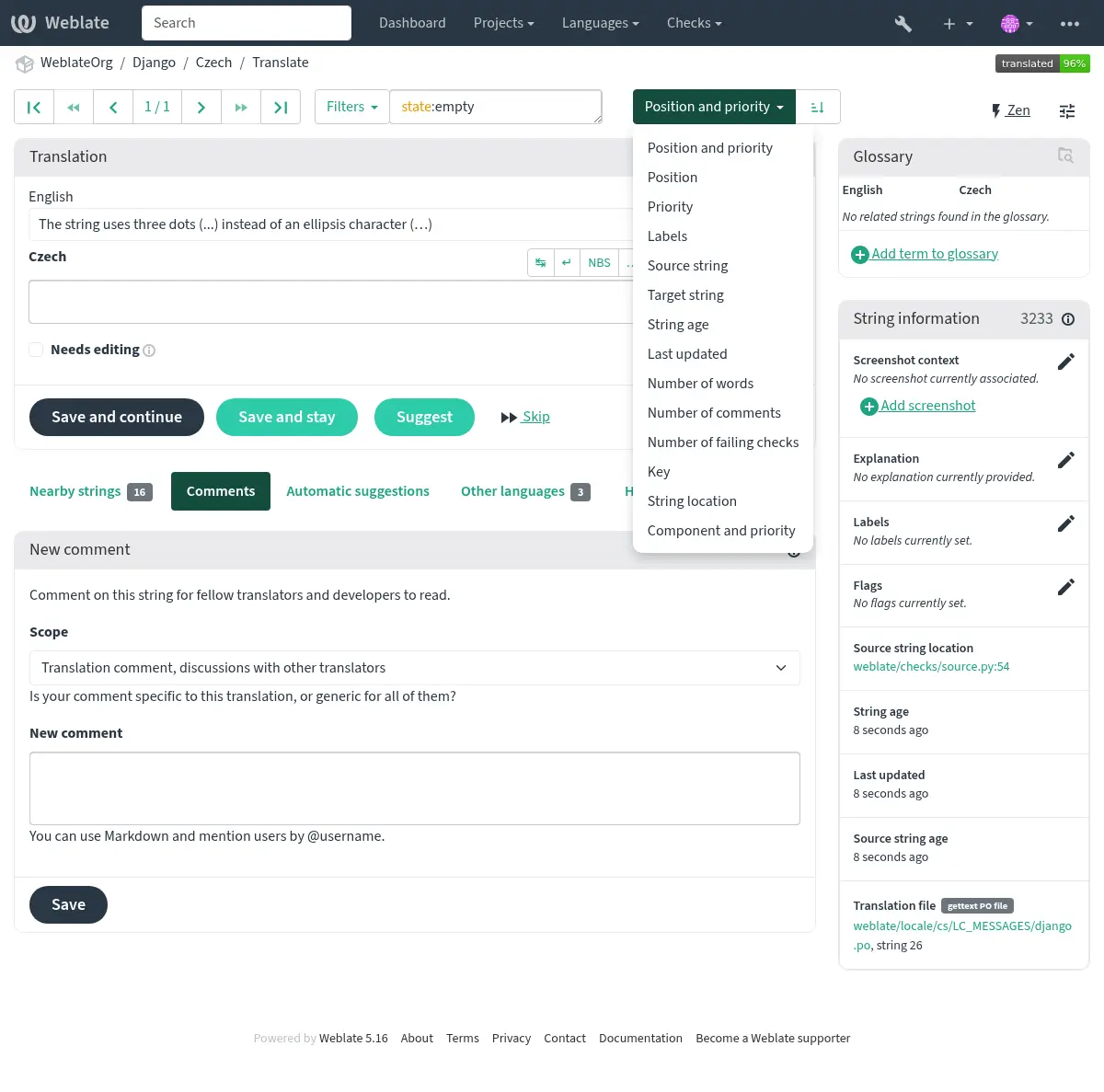Open Zen mode

click(x=1010, y=110)
